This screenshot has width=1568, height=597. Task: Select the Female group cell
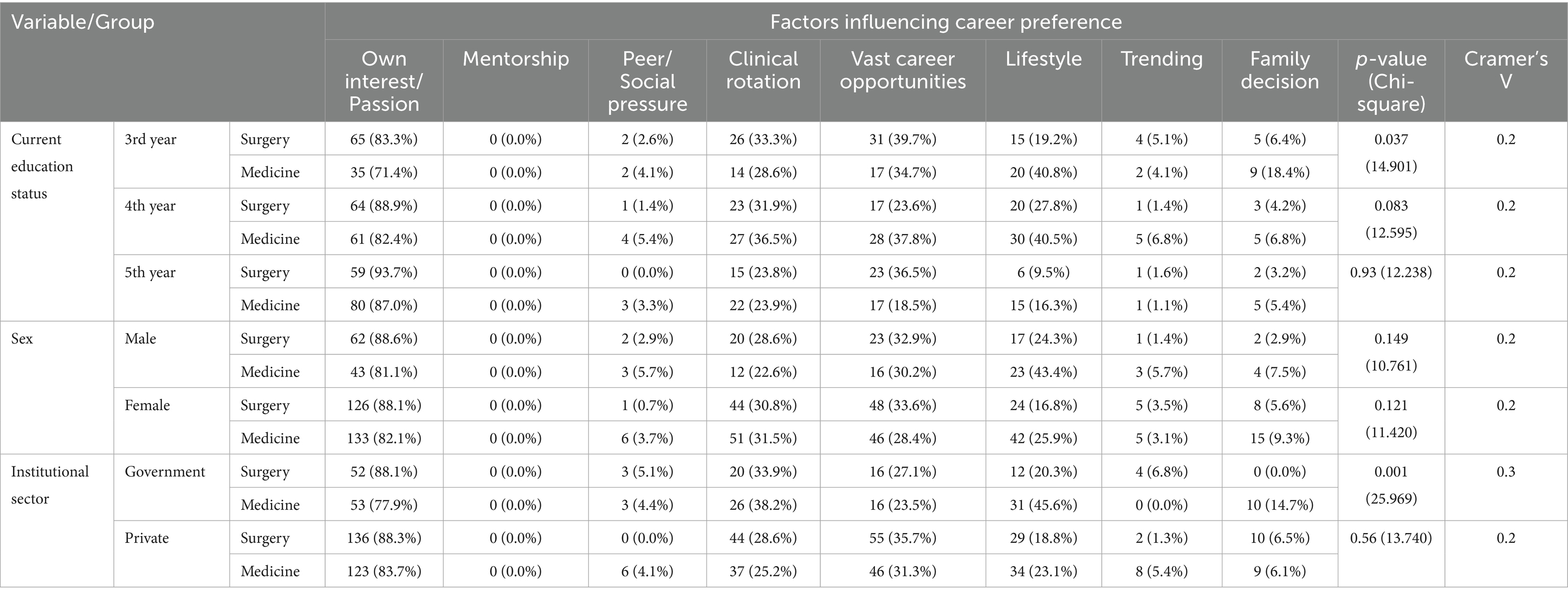(x=147, y=405)
